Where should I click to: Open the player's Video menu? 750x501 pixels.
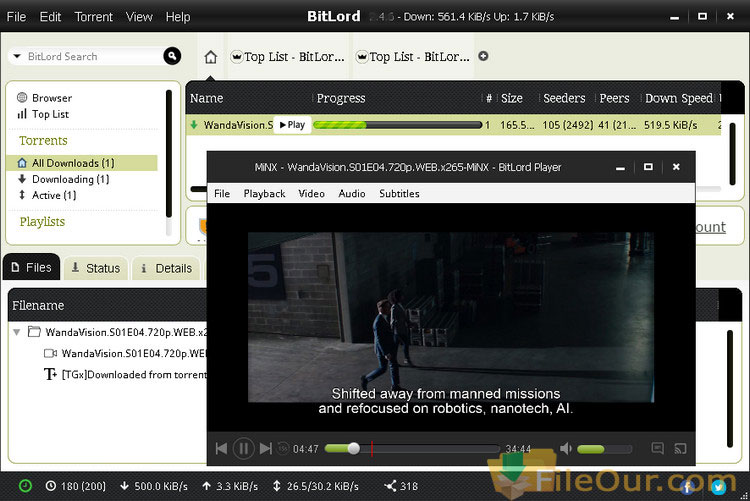point(311,194)
